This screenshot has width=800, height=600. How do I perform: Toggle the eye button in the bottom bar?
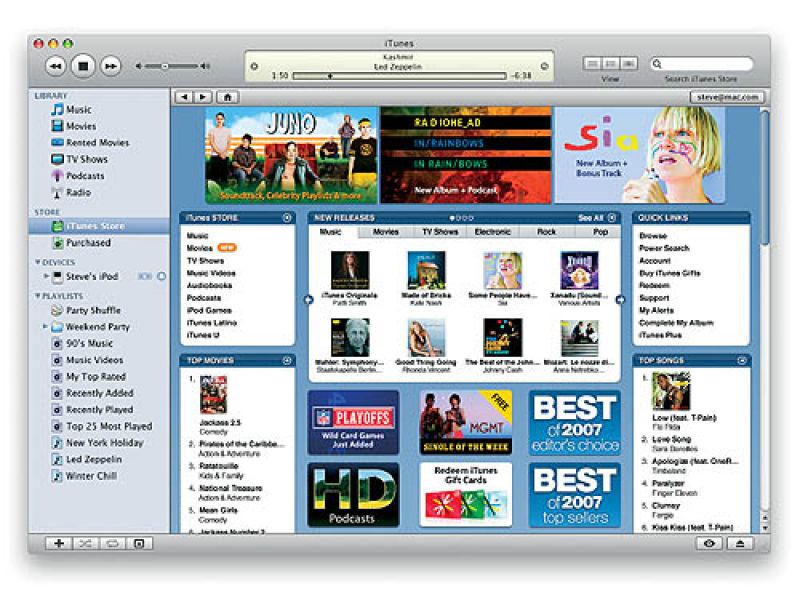click(709, 543)
